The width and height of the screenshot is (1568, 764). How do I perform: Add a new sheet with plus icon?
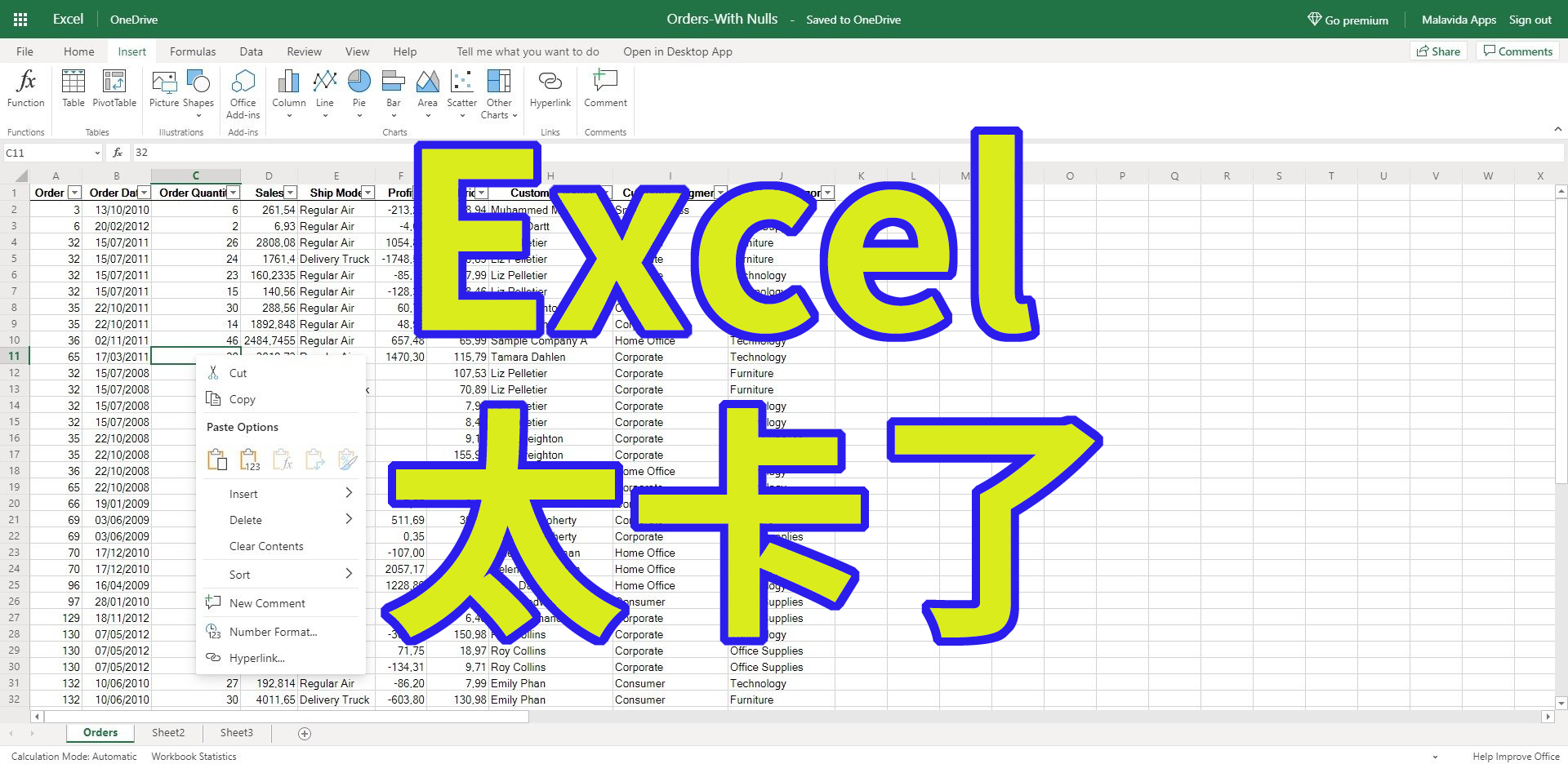click(305, 734)
